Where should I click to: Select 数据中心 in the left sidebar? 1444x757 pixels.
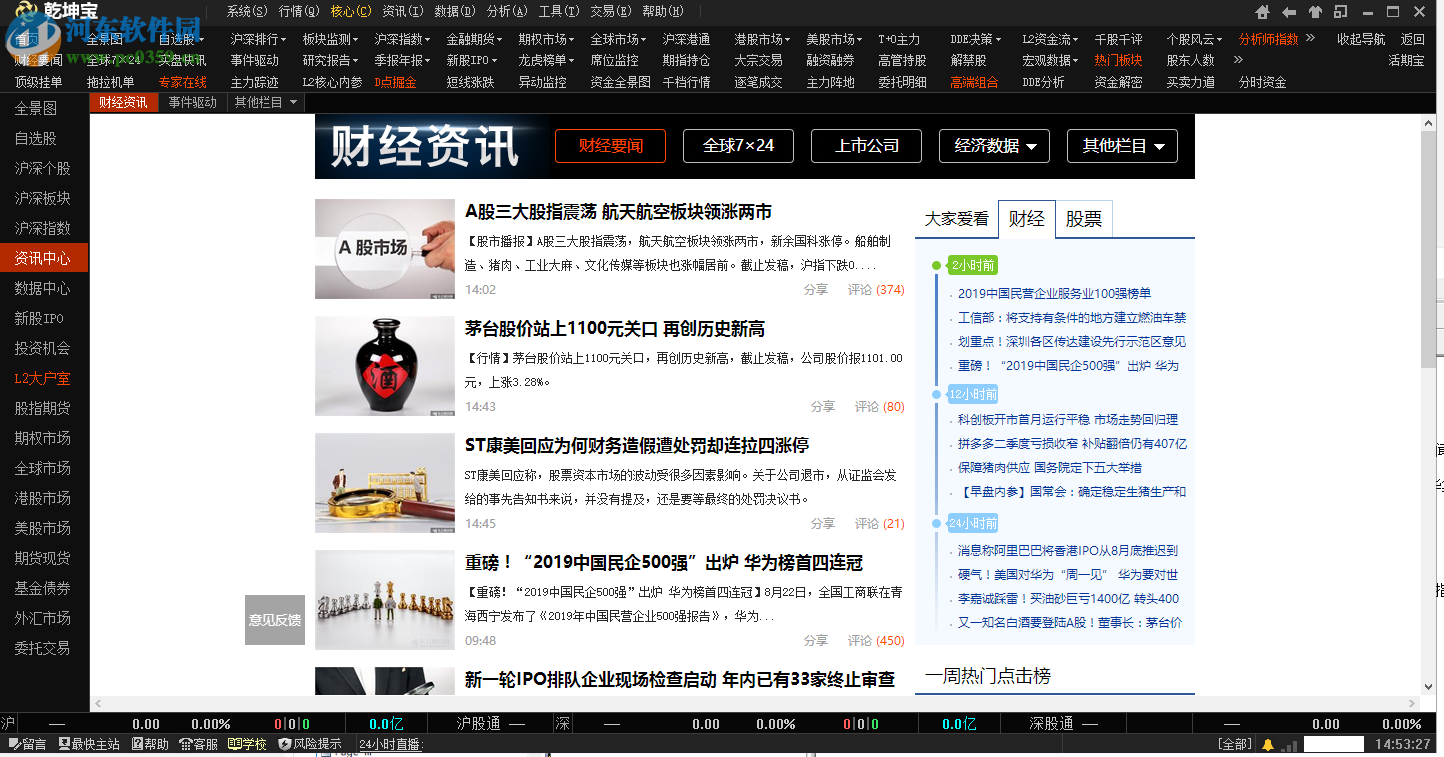point(43,288)
